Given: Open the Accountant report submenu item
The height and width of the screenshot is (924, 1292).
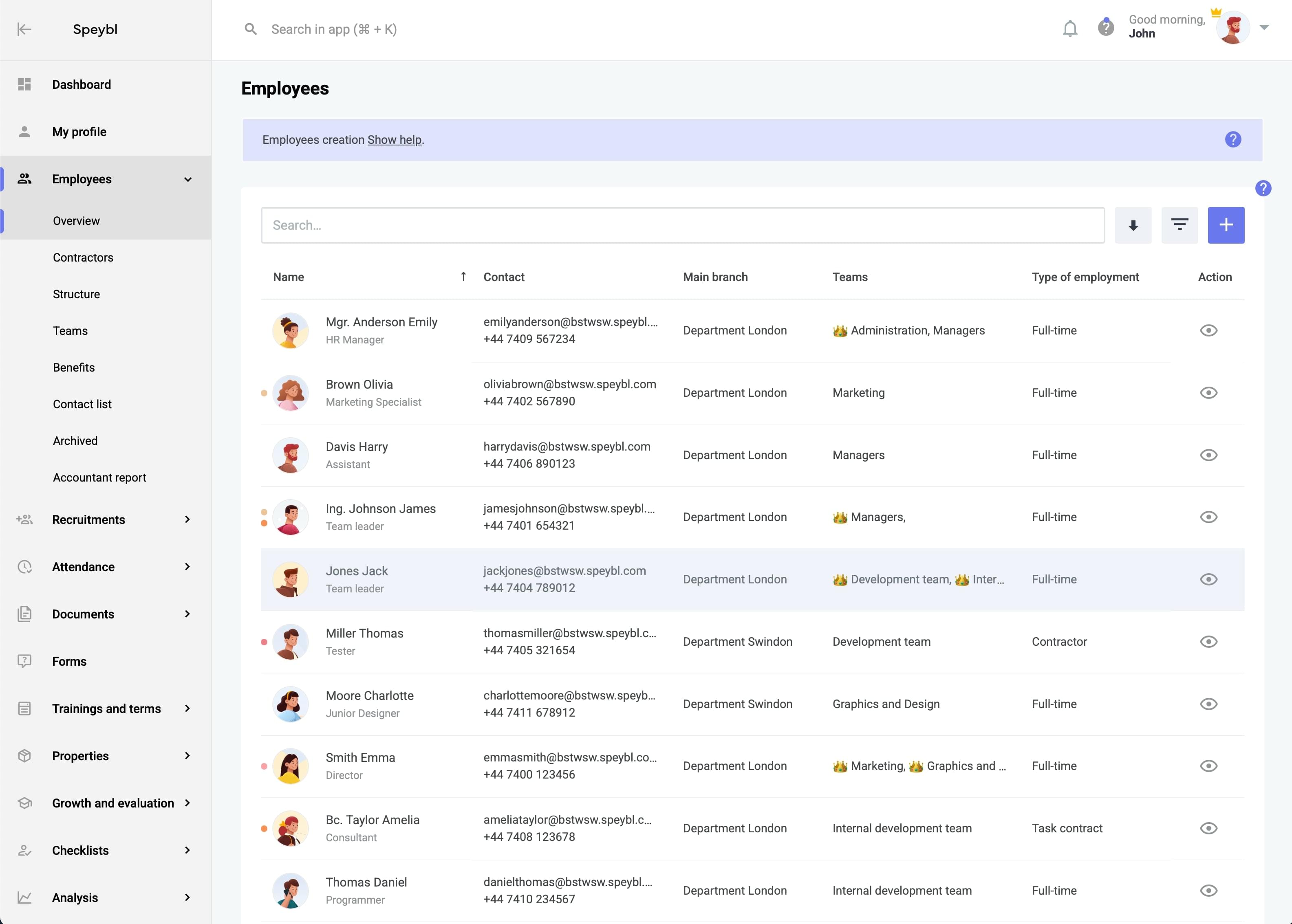Looking at the screenshot, I should 99,478.
